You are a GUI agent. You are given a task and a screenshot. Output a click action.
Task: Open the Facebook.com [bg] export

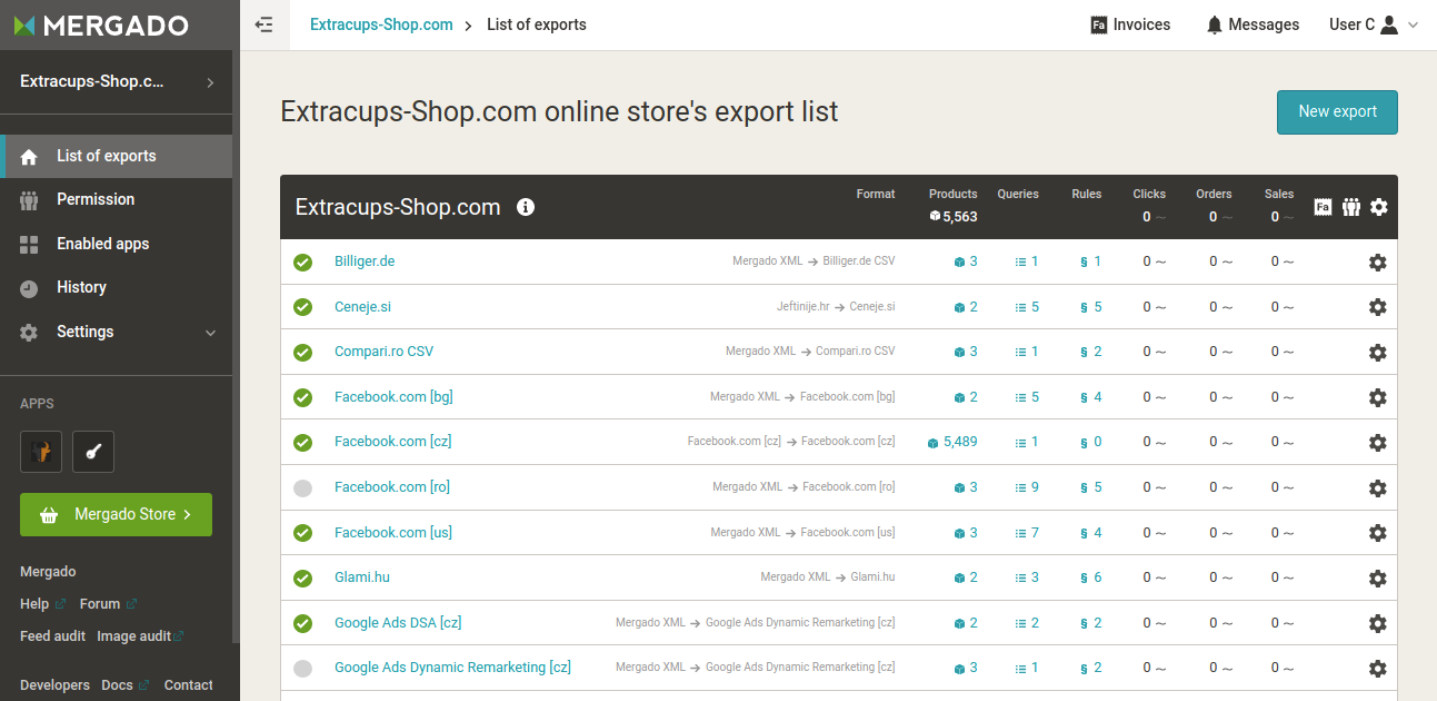(x=393, y=397)
